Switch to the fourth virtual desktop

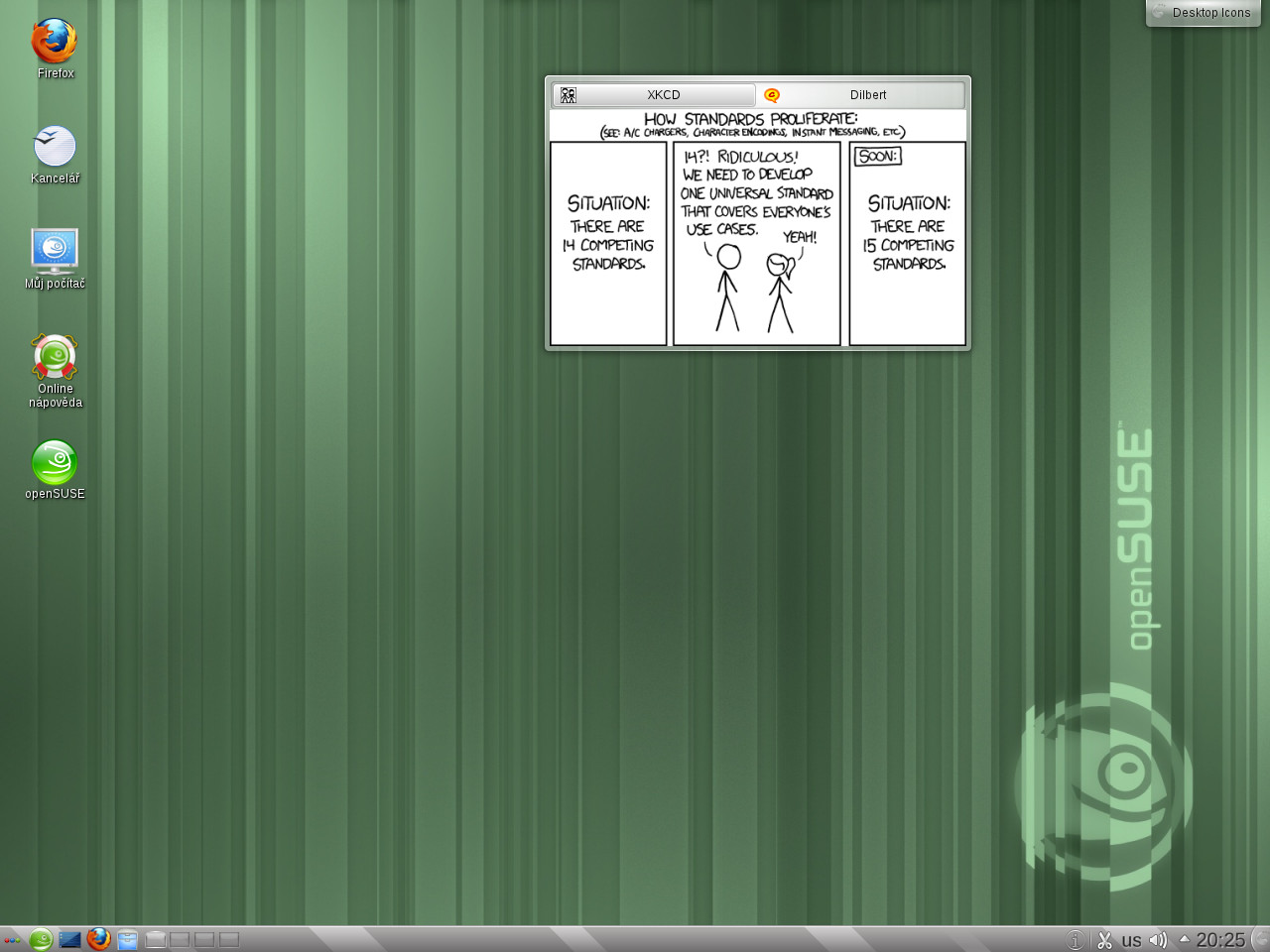229,939
